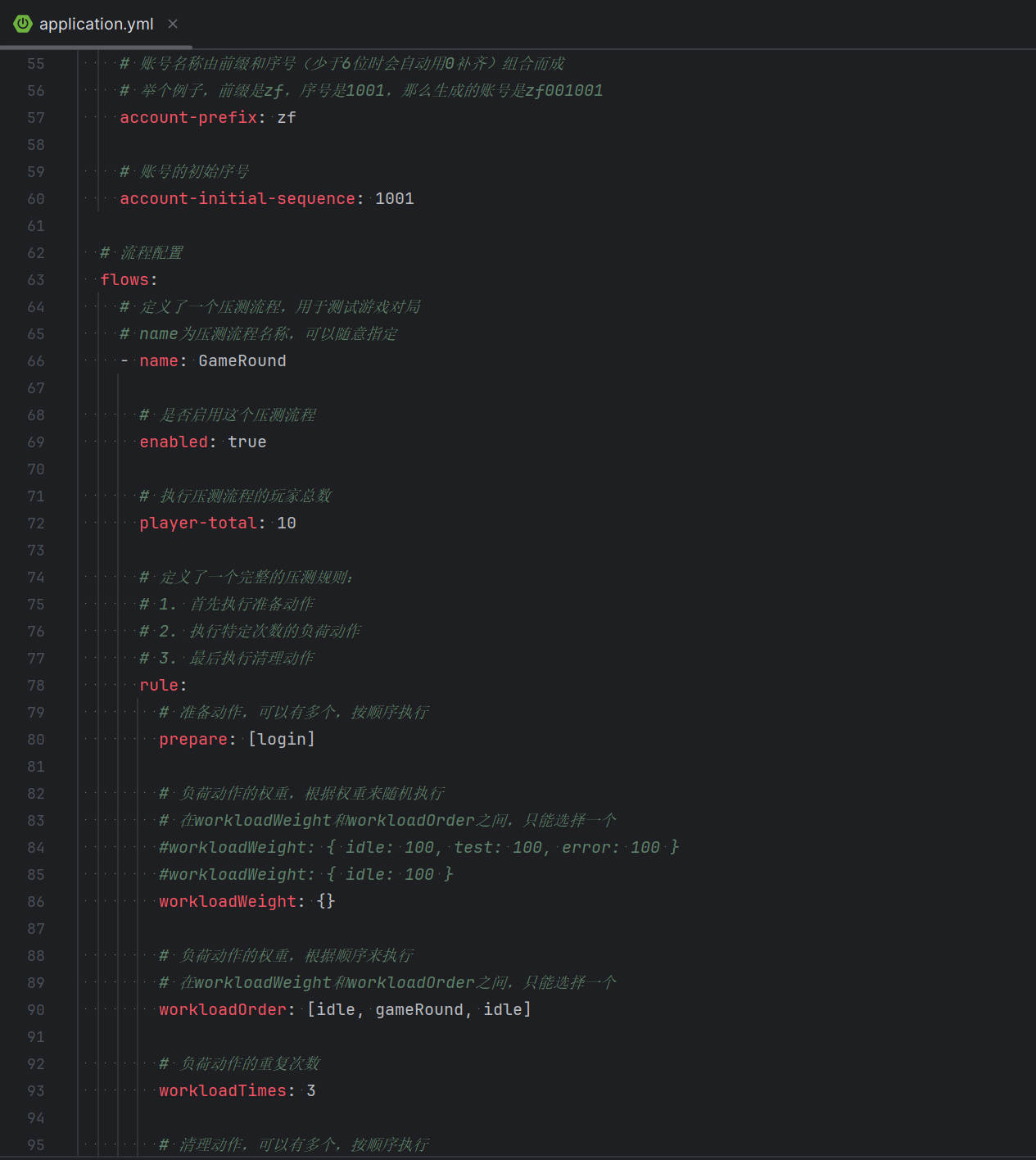Click the GameRound value on line 66
The height and width of the screenshot is (1160, 1036).
(x=242, y=360)
